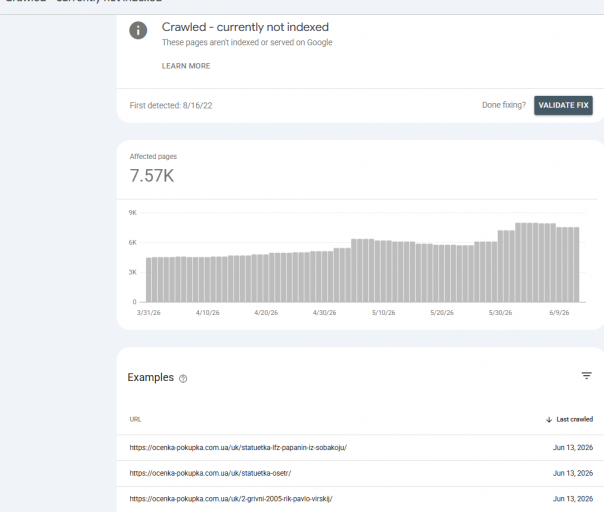Click the 4/20/26 chart date label
This screenshot has height=512, width=604.
pos(266,312)
